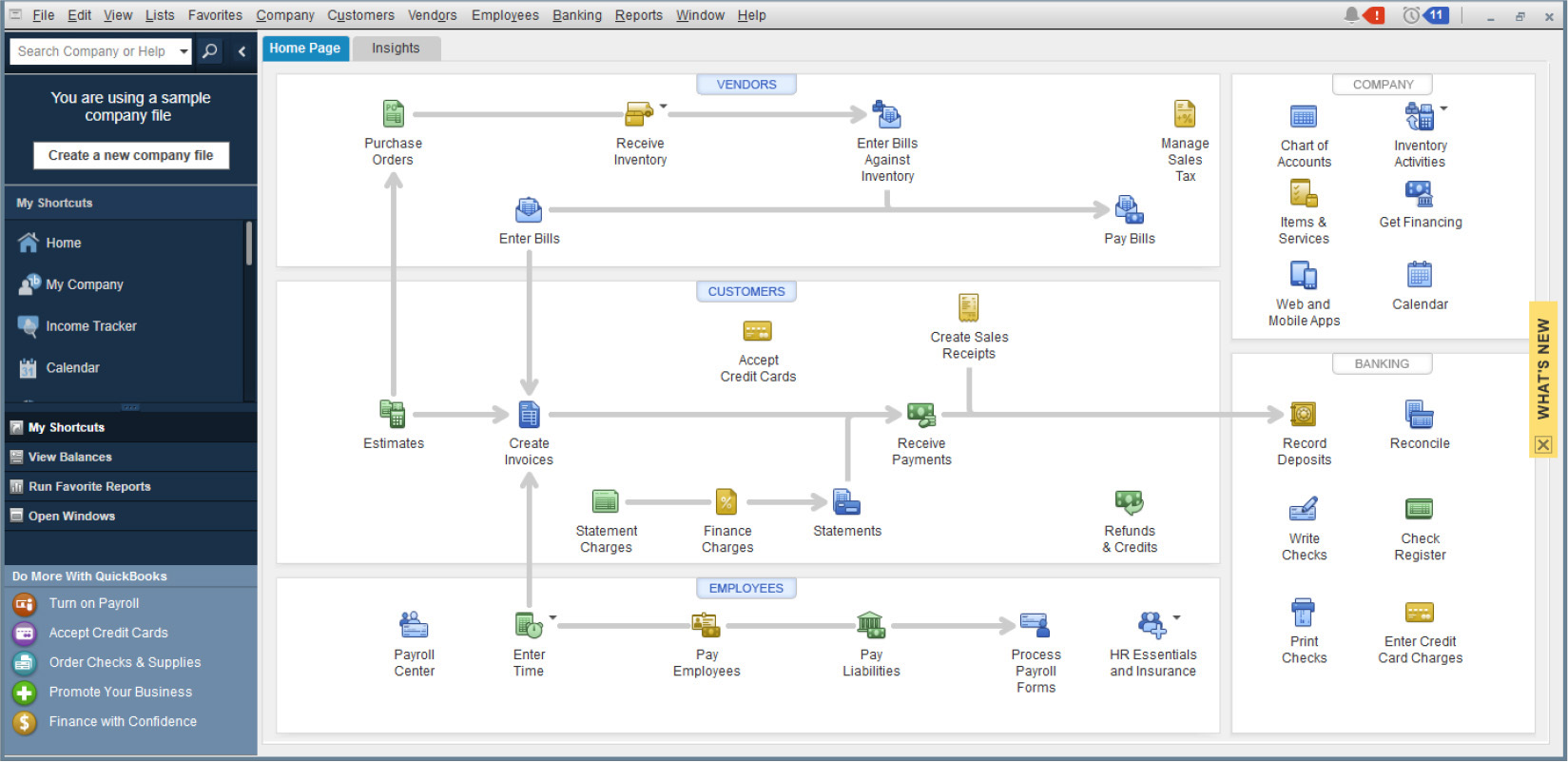Expand Enter Time dropdown arrow
This screenshot has width=1568, height=762.
coord(552,617)
